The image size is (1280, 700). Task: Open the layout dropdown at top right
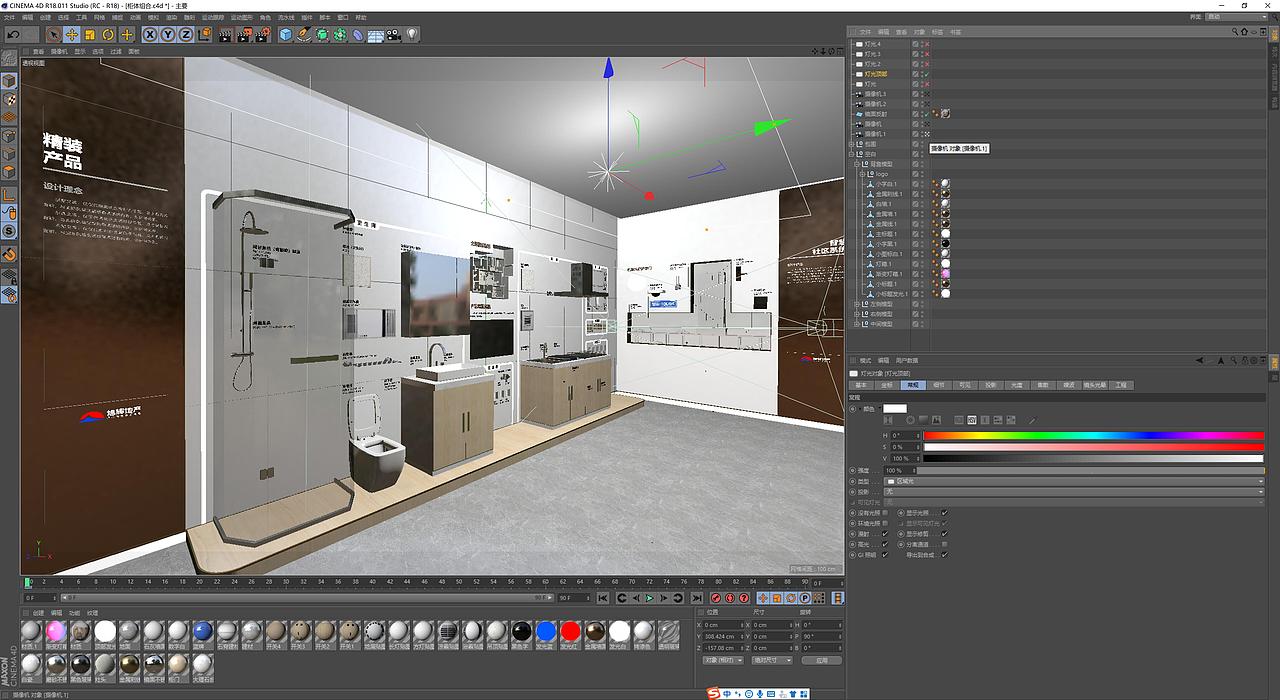1236,17
